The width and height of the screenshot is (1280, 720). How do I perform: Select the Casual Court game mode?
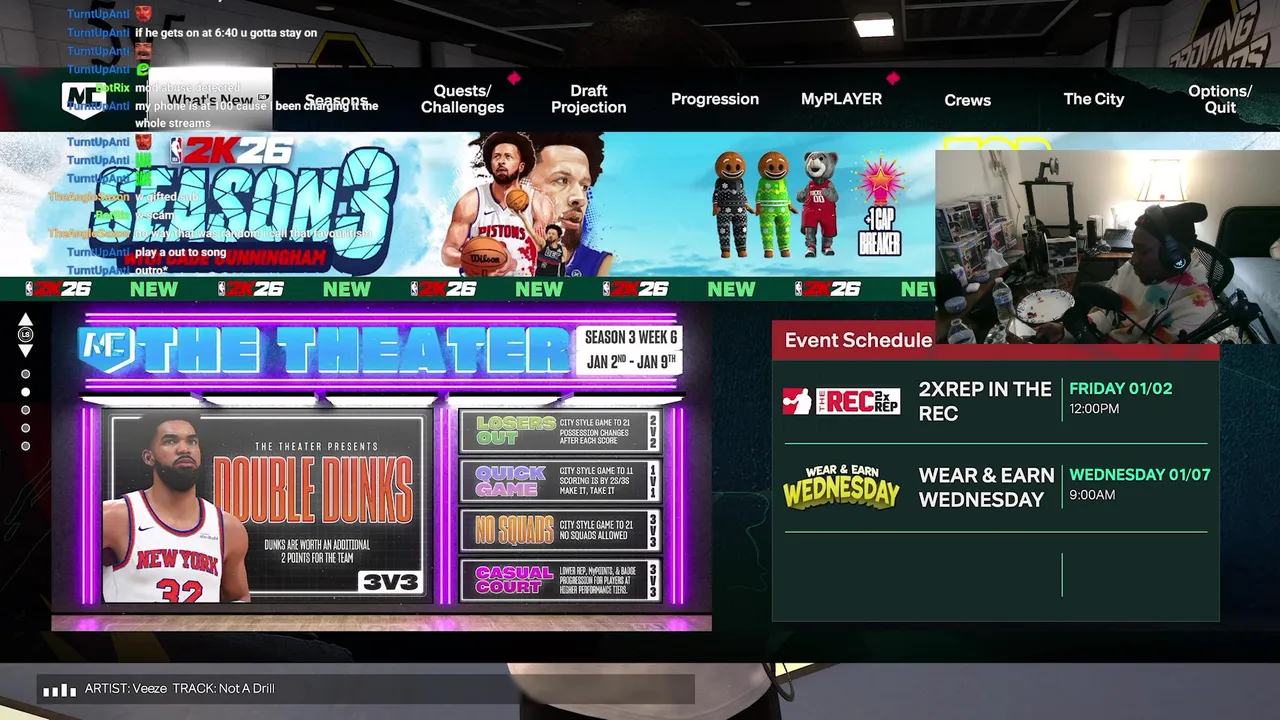point(561,580)
